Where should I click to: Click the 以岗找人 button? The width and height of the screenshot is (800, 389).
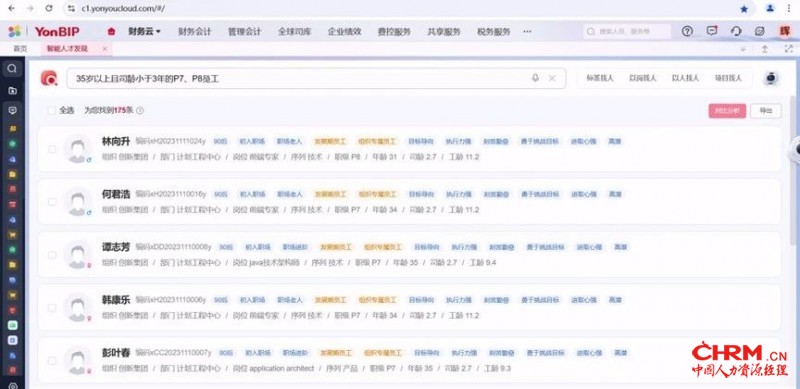pyautogui.click(x=642, y=79)
